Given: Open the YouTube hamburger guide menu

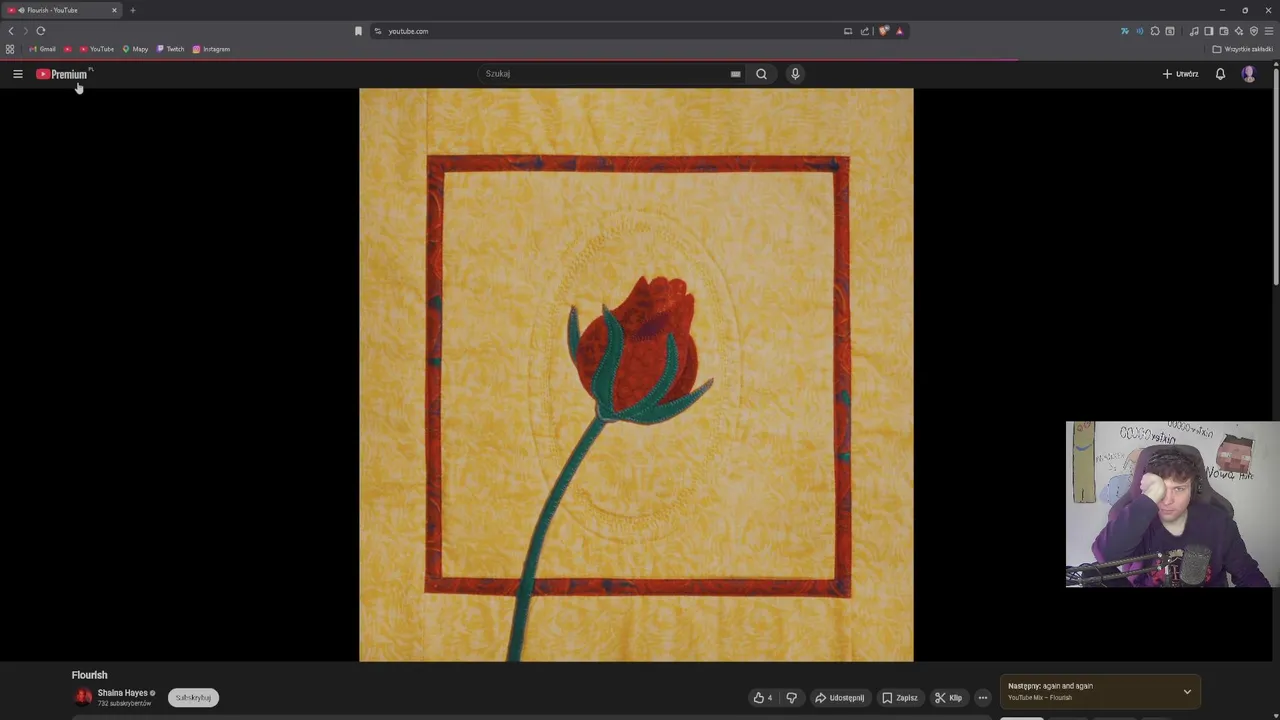Looking at the screenshot, I should pos(17,74).
